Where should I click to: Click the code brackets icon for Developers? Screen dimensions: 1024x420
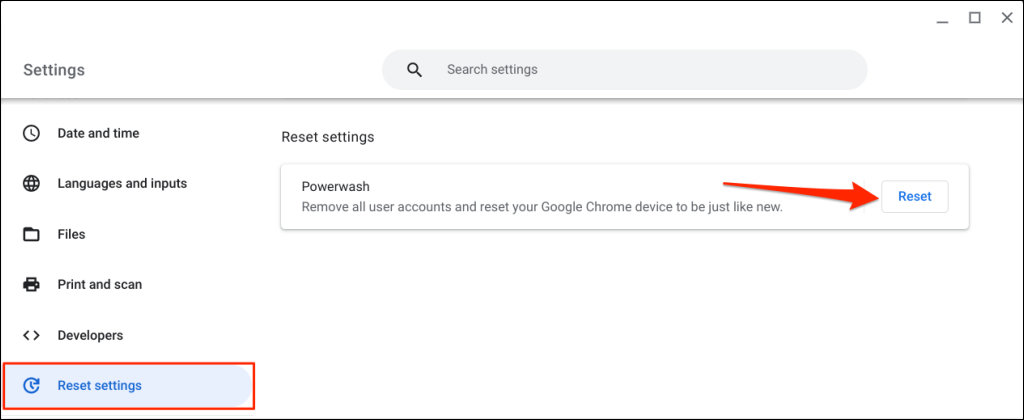coord(32,336)
